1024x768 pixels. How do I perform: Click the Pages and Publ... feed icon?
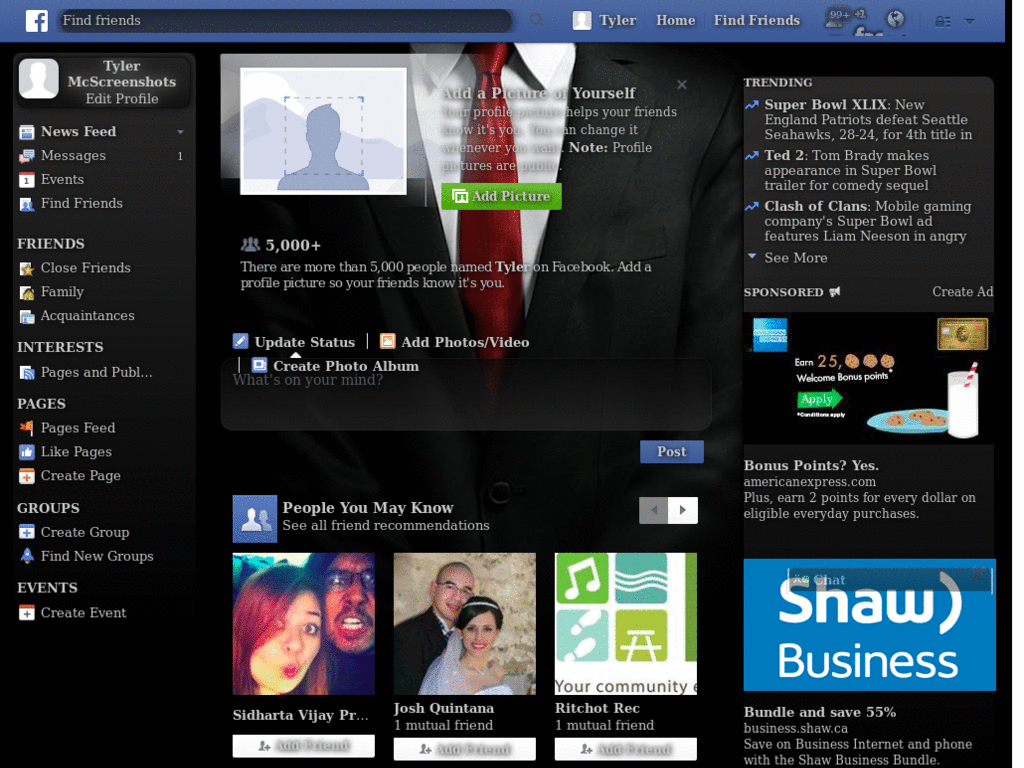(27, 373)
